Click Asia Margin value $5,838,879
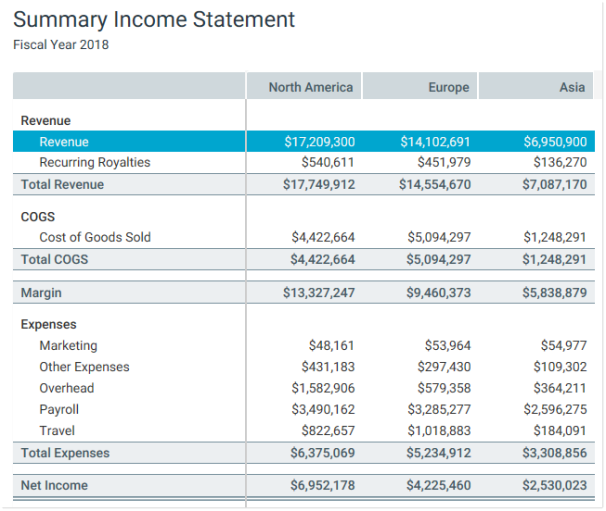Screen dimensions: 606x511 click(554, 293)
